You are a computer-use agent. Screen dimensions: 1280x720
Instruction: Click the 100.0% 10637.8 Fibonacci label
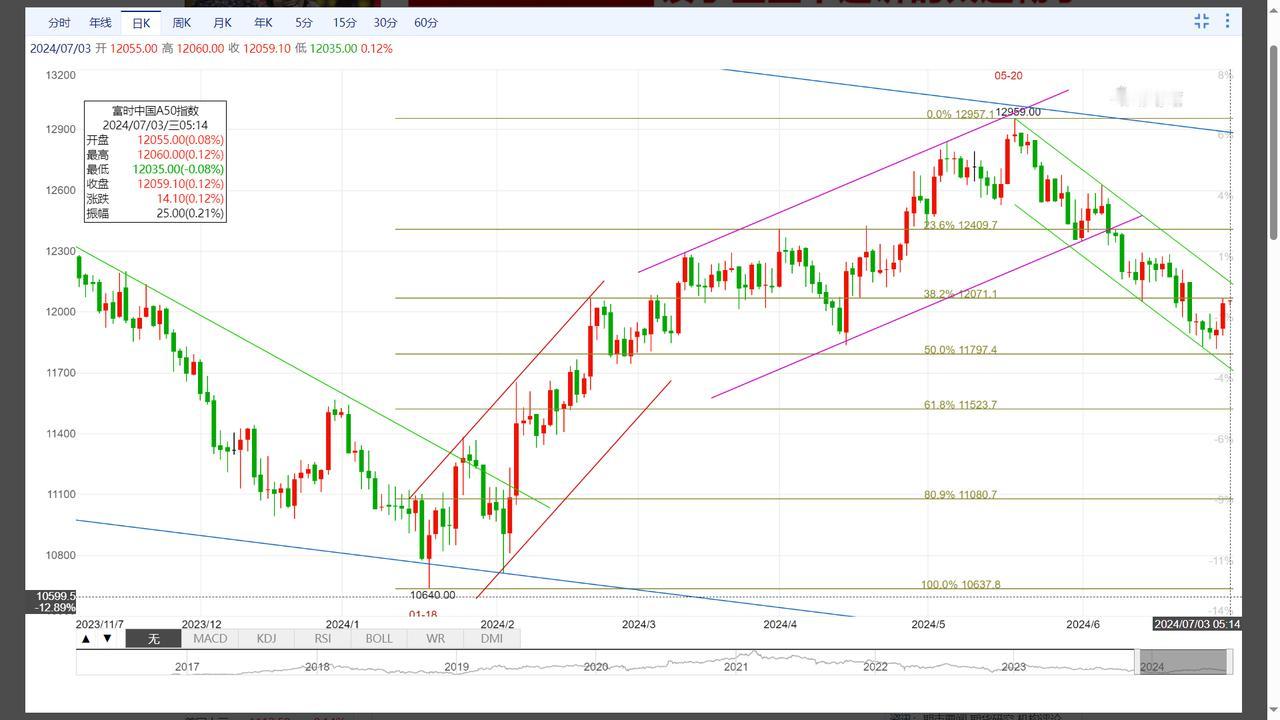[961, 585]
